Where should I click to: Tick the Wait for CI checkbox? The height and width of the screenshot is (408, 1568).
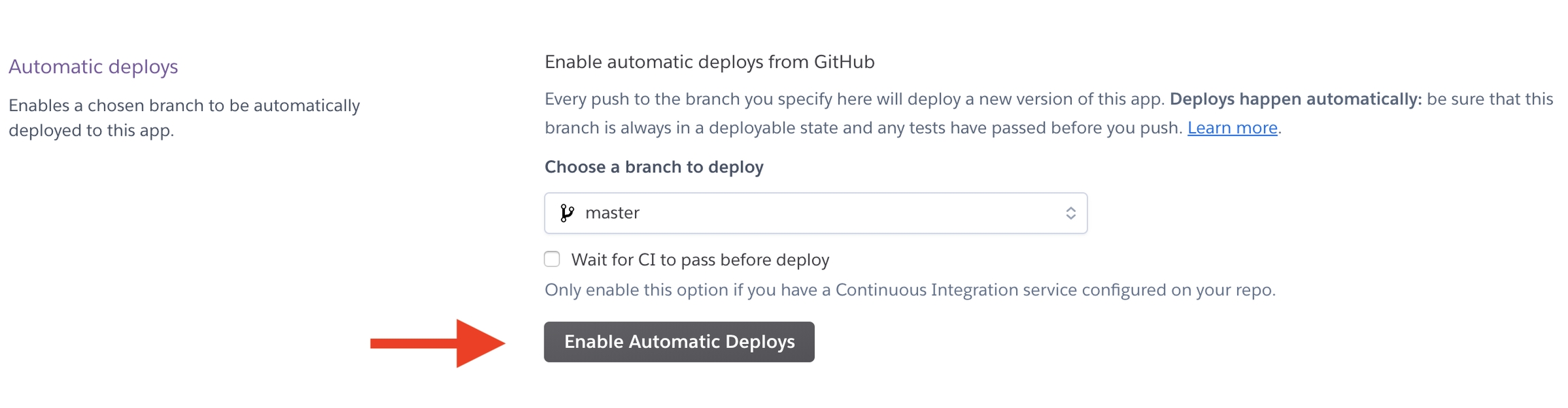click(552, 259)
